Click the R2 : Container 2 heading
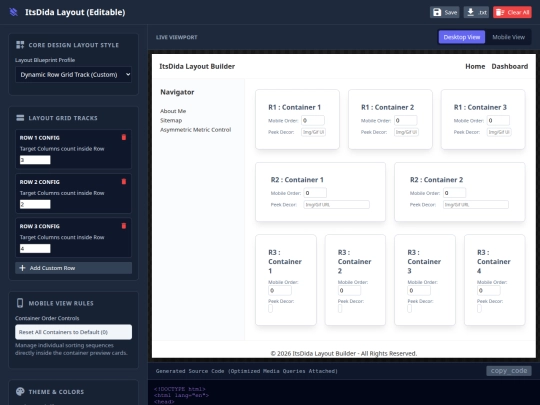Screen dimensions: 540x405 [x=436, y=180]
